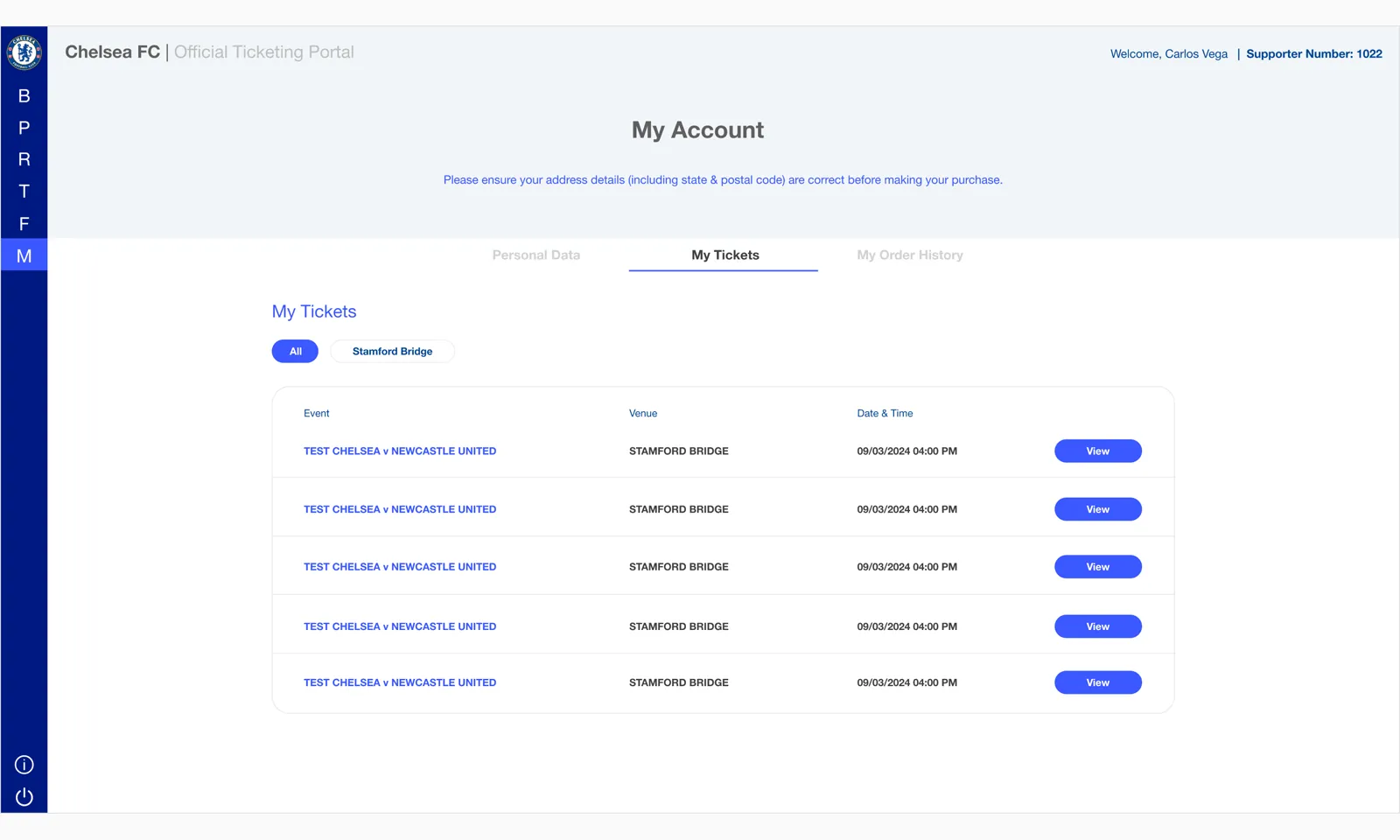View the second ticket in the list
1400x840 pixels.
pyautogui.click(x=1098, y=509)
